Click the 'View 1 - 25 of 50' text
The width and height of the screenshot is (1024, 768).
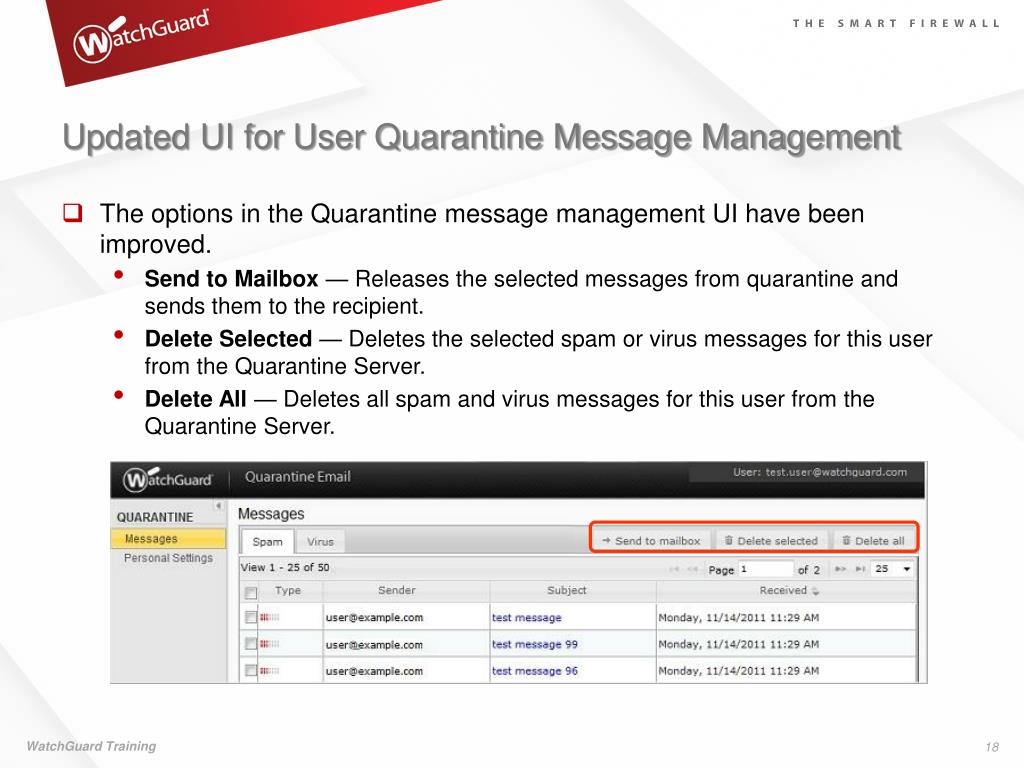tap(285, 568)
